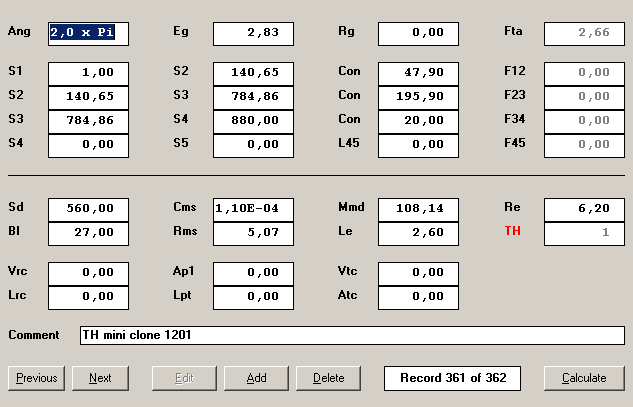Click the Bl value field
The width and height of the screenshot is (633, 407).
[x=88, y=233]
